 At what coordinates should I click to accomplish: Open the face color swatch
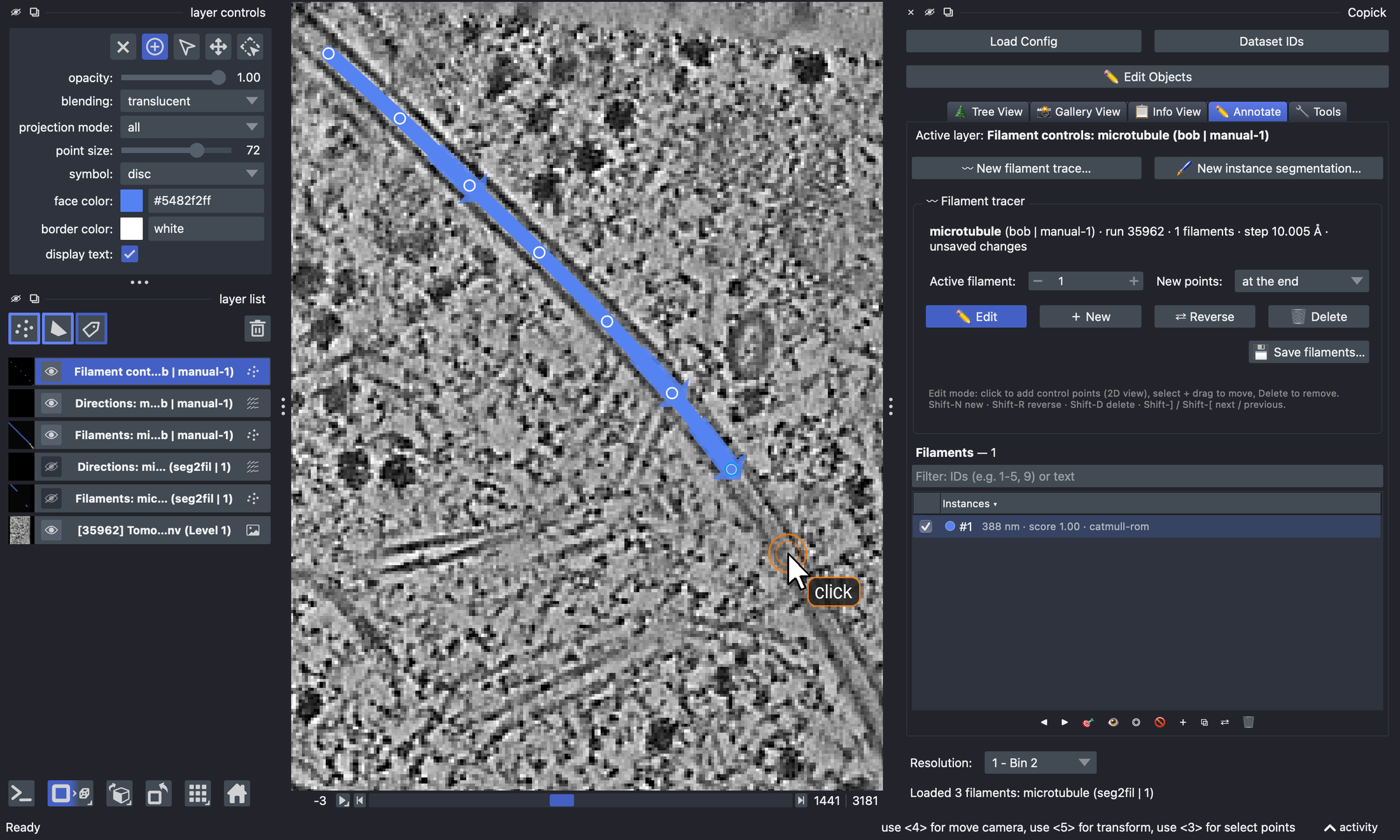click(132, 200)
